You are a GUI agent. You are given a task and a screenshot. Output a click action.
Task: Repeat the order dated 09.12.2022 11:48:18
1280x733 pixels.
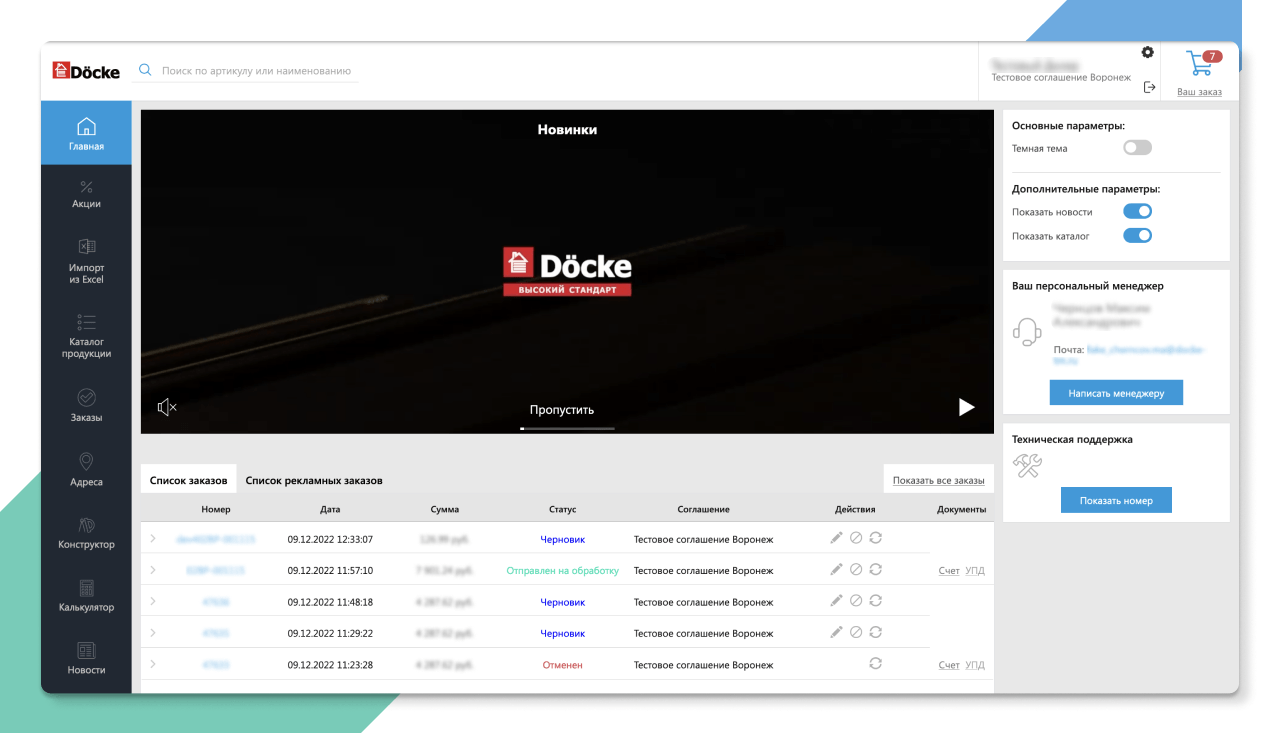coord(875,601)
